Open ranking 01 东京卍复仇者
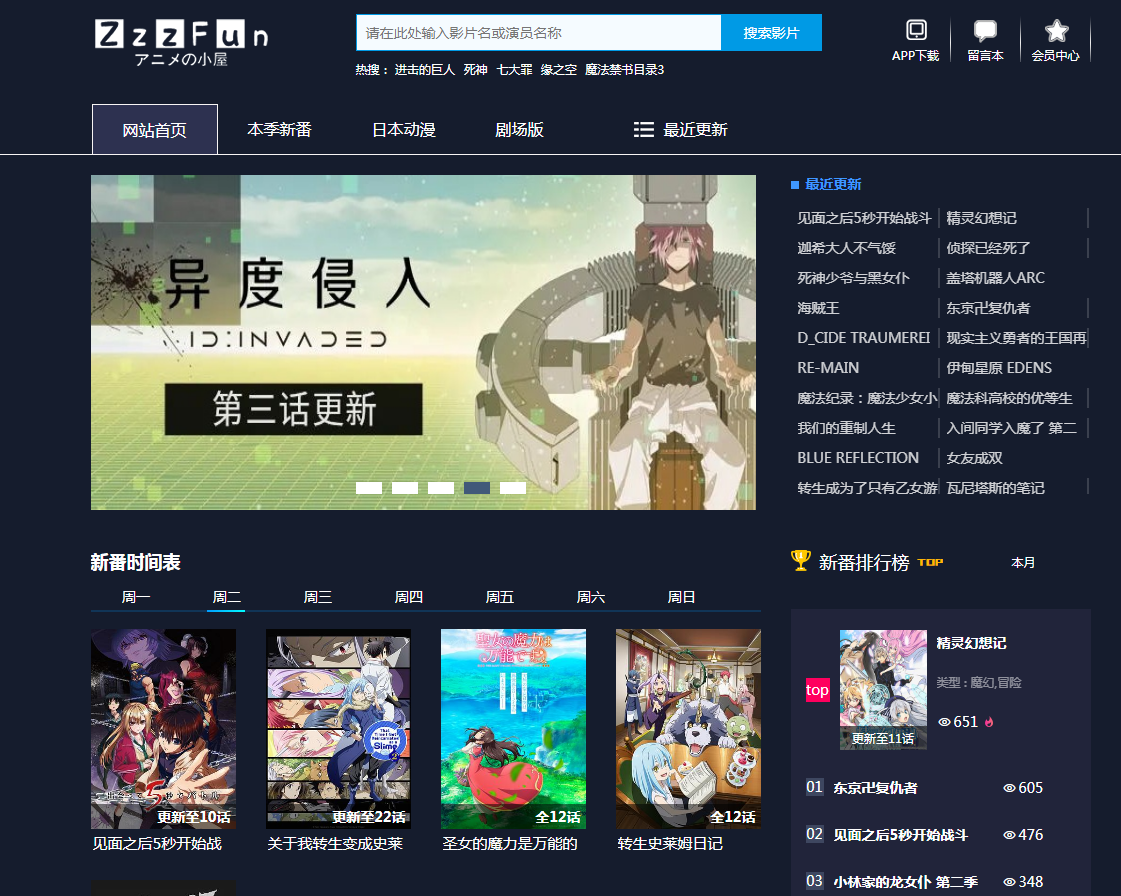The image size is (1121, 896). pos(875,787)
